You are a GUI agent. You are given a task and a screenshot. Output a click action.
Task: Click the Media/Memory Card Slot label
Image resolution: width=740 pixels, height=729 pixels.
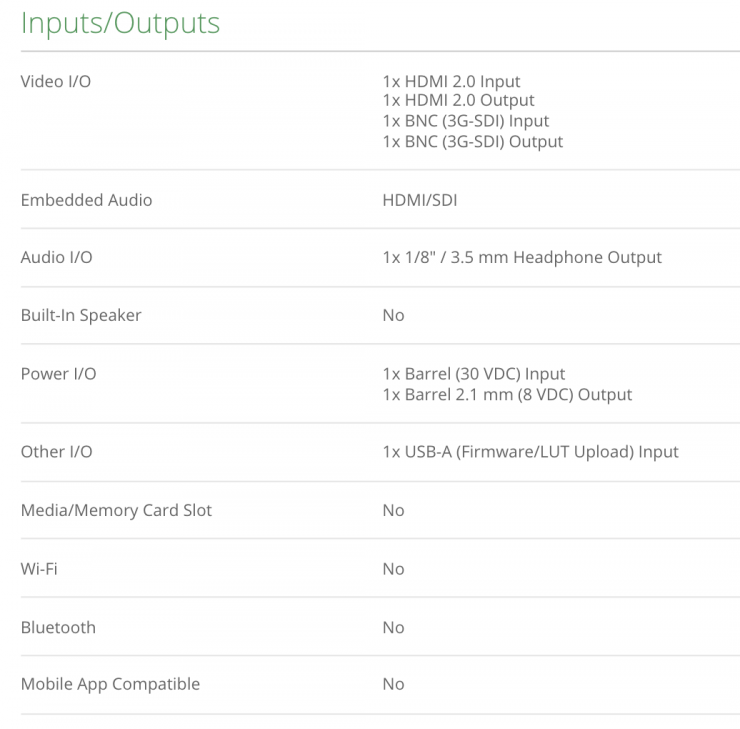116,510
